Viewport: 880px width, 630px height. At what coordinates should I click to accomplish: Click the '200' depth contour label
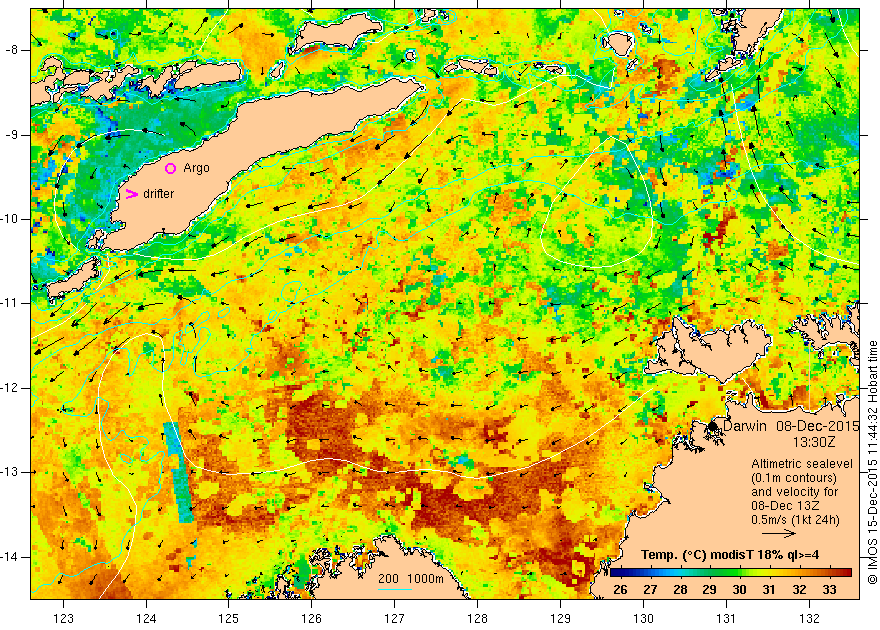(x=388, y=579)
